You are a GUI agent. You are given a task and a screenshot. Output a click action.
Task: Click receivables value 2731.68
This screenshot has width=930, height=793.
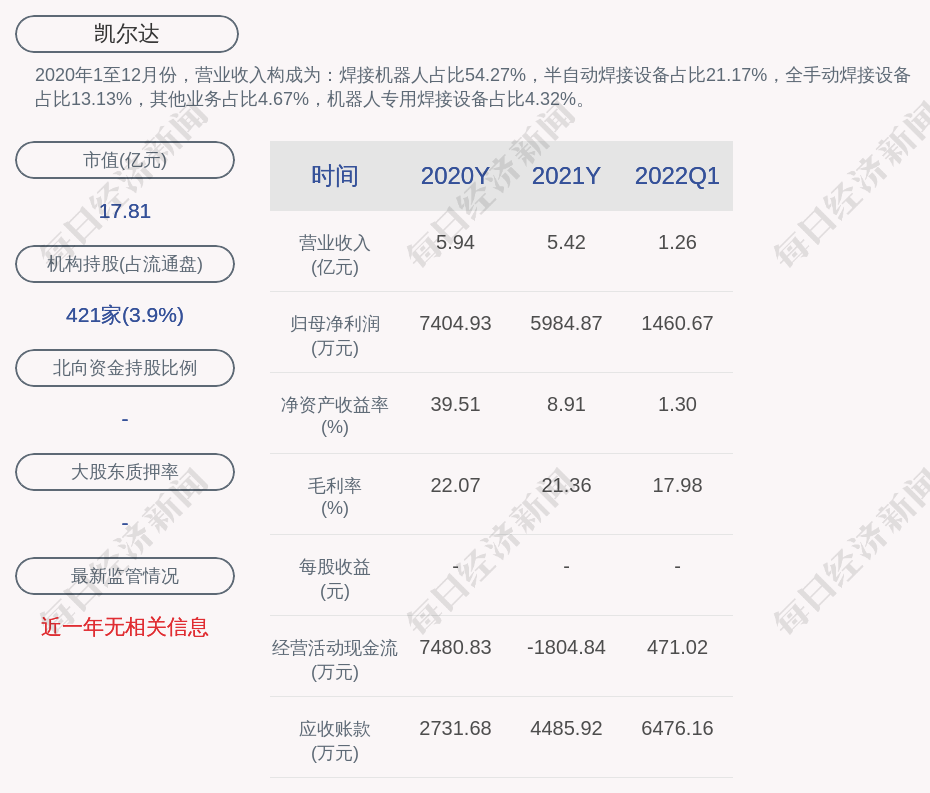pos(455,728)
